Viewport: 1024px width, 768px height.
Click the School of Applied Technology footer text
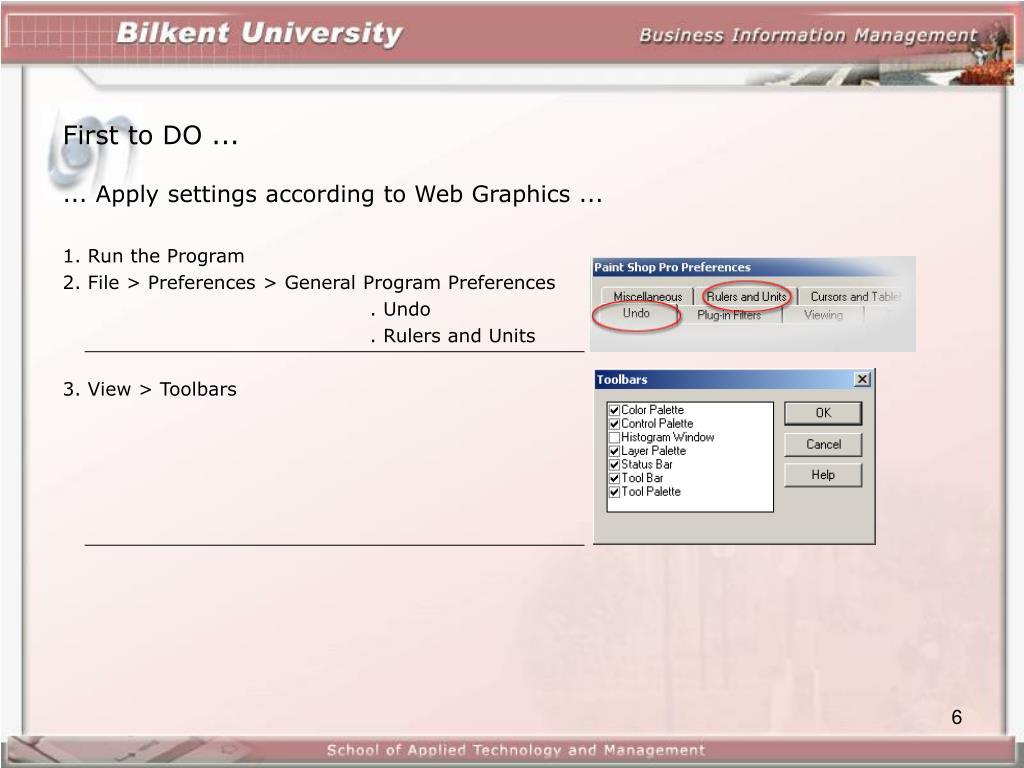pyautogui.click(x=516, y=750)
